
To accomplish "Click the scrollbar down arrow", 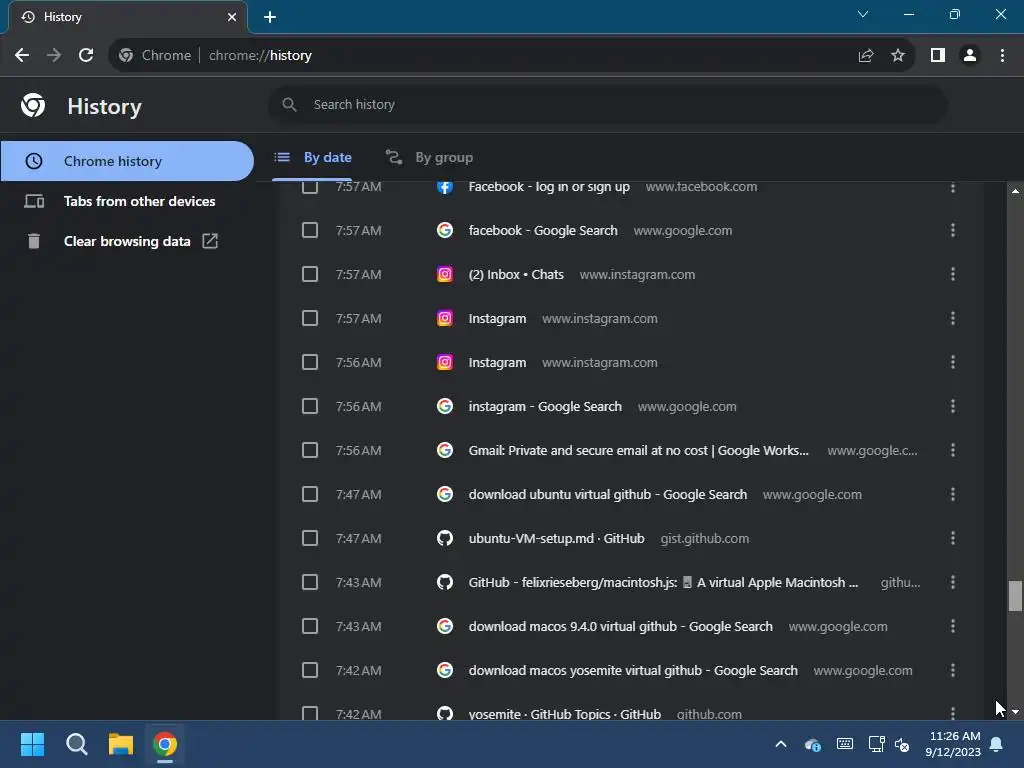I will (x=1015, y=712).
